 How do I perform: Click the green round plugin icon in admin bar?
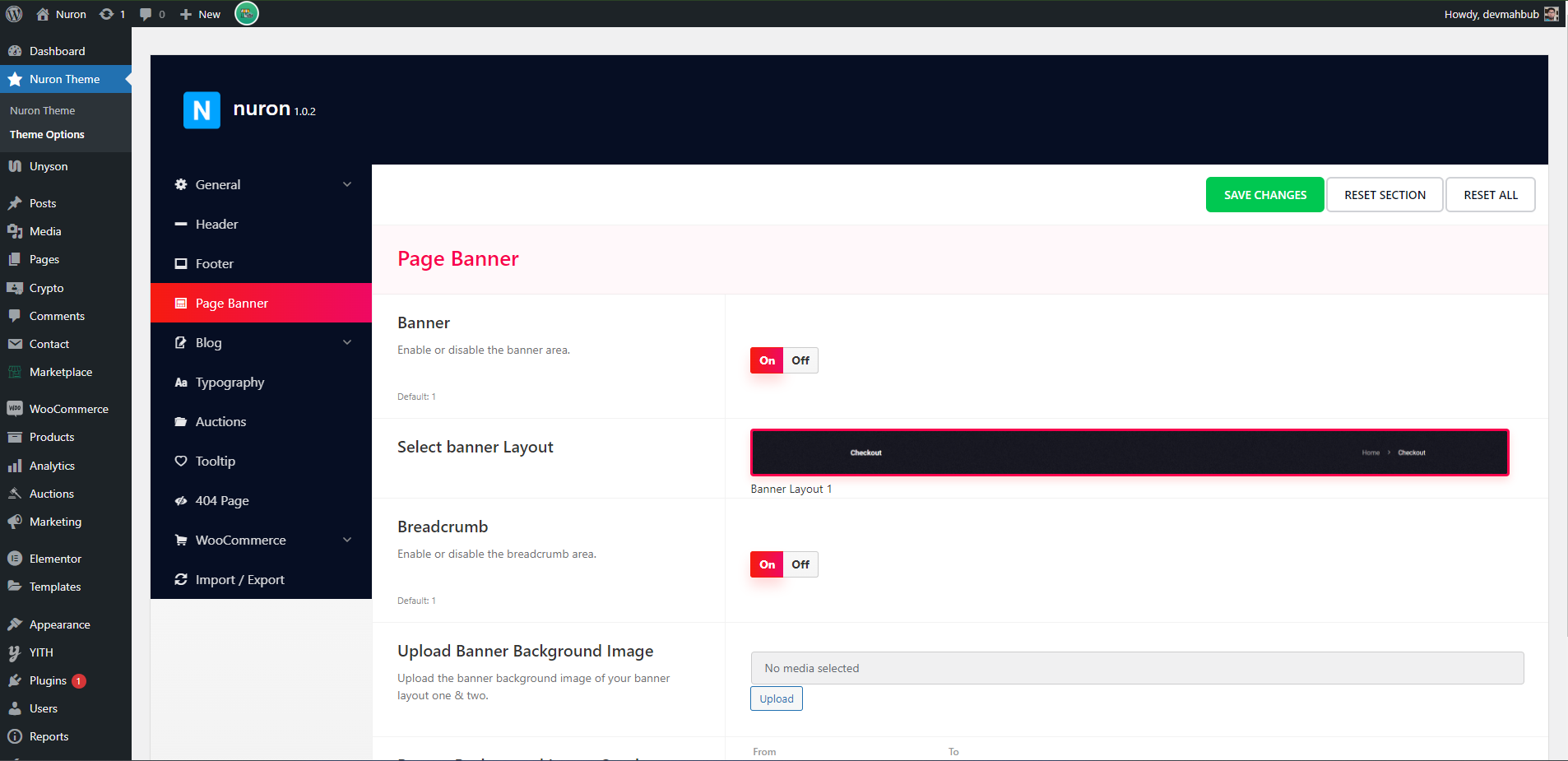point(247,13)
